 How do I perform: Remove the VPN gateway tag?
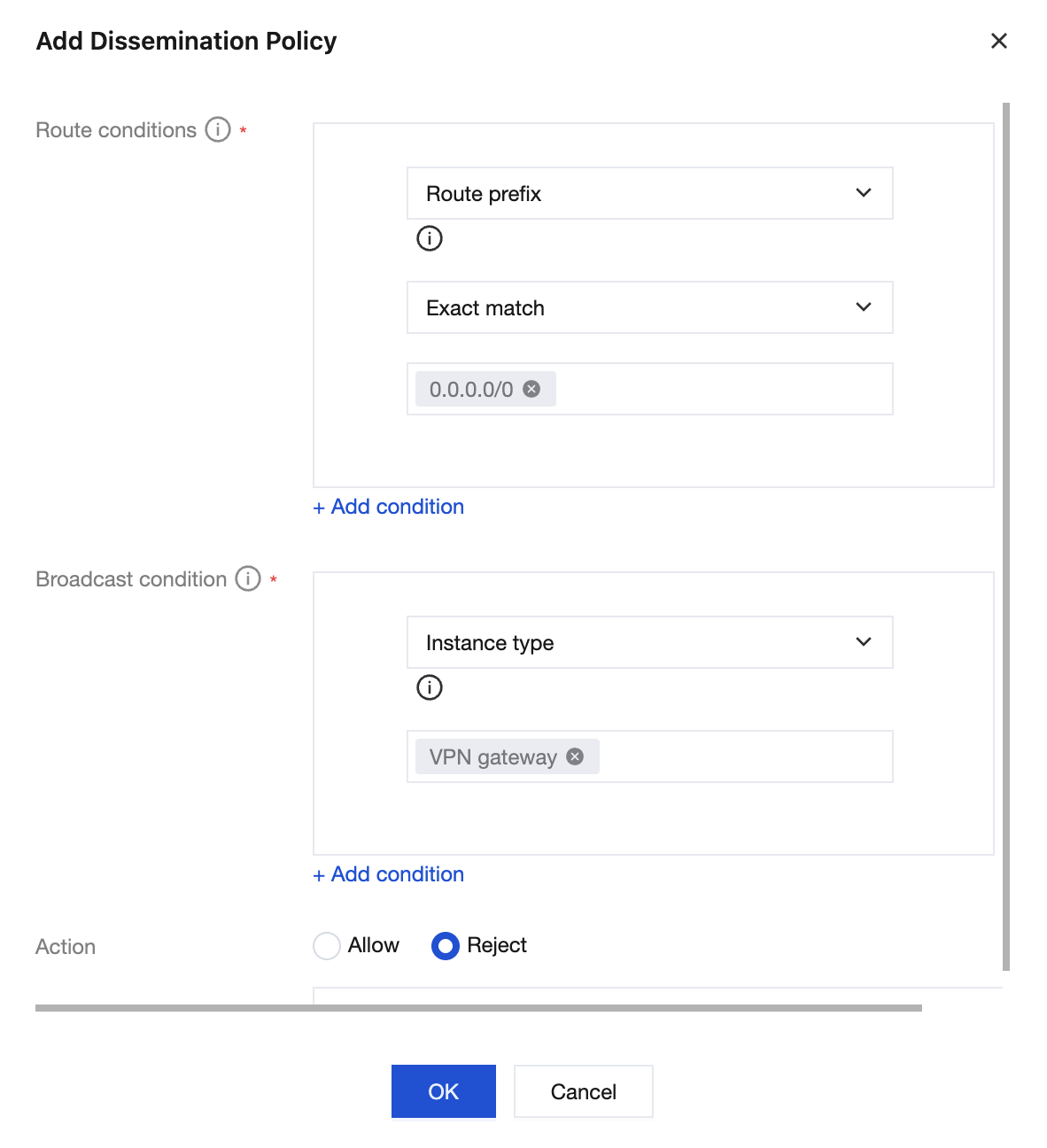[x=575, y=756]
